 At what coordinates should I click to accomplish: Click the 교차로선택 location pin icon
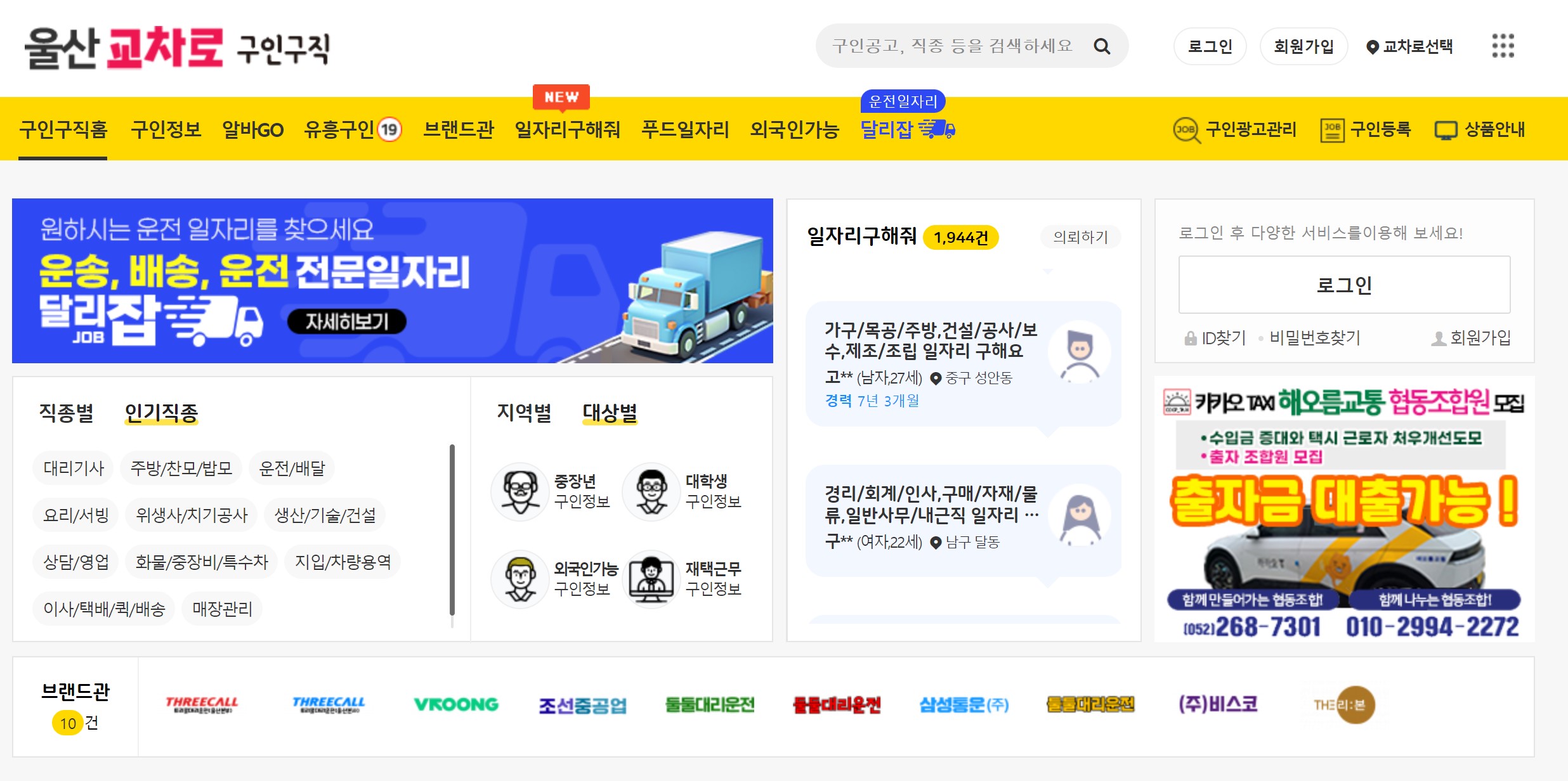pos(1372,47)
